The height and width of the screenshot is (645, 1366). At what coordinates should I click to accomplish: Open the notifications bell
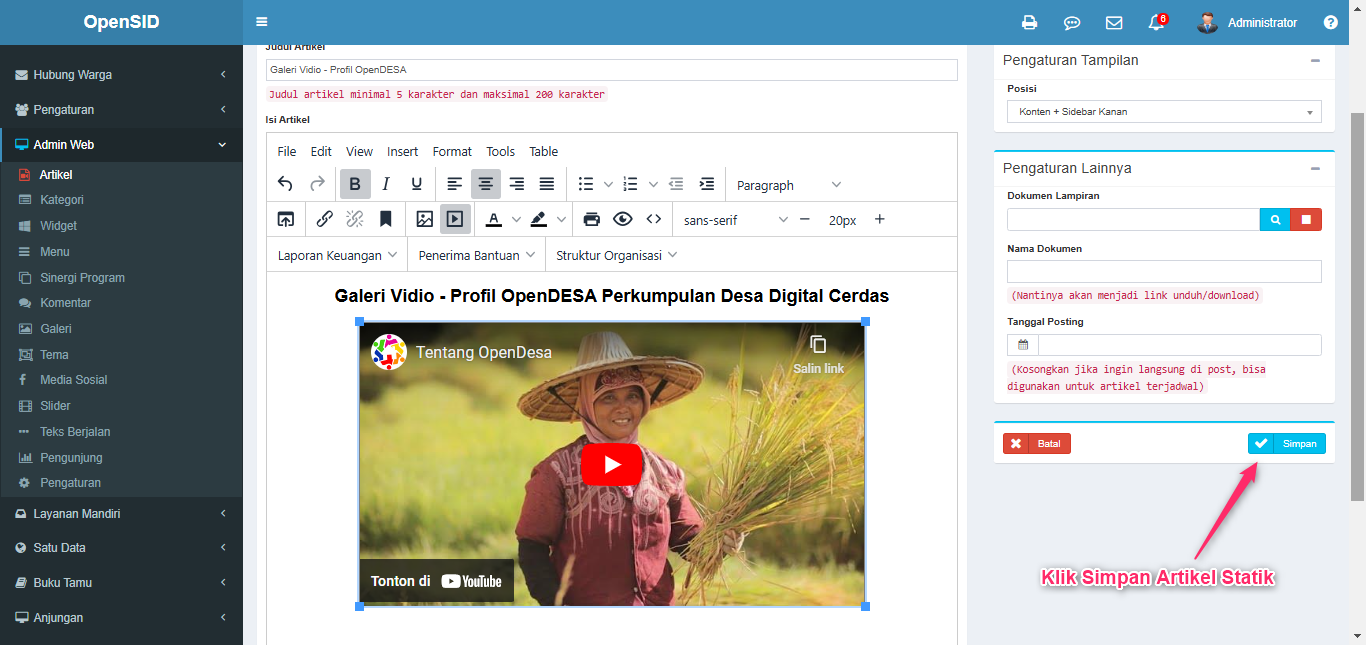[1157, 22]
